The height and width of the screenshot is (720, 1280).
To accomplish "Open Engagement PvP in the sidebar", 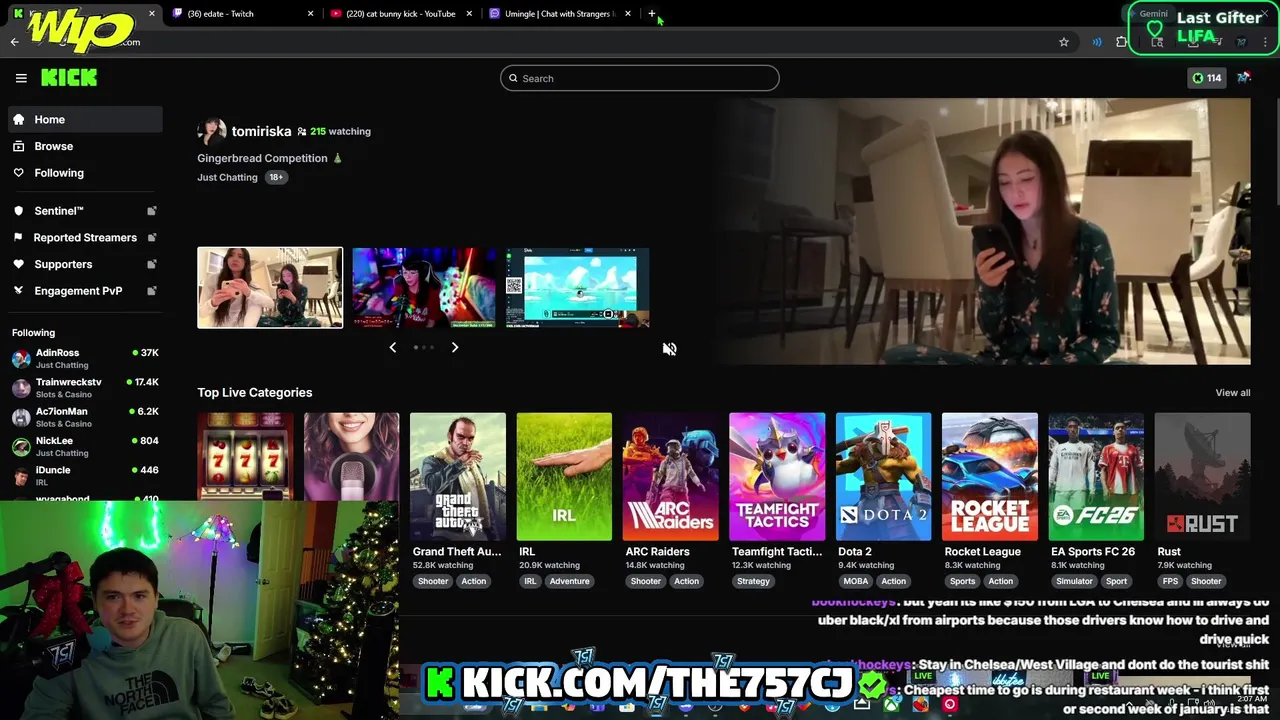I will point(85,291).
